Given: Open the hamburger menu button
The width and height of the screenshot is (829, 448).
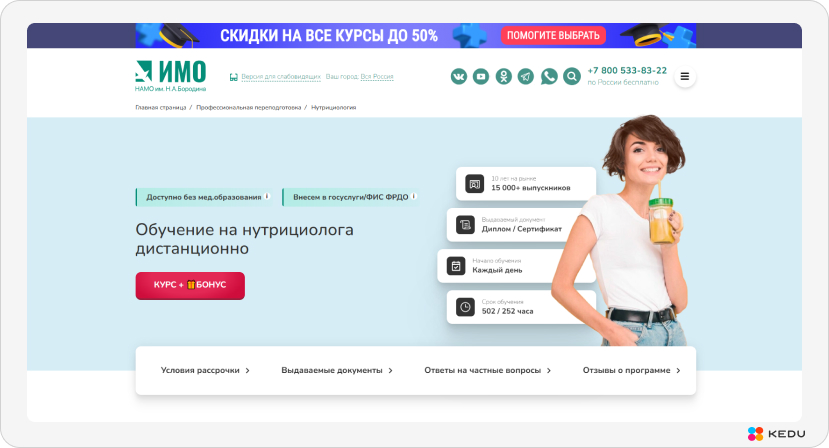Looking at the screenshot, I should point(685,77).
